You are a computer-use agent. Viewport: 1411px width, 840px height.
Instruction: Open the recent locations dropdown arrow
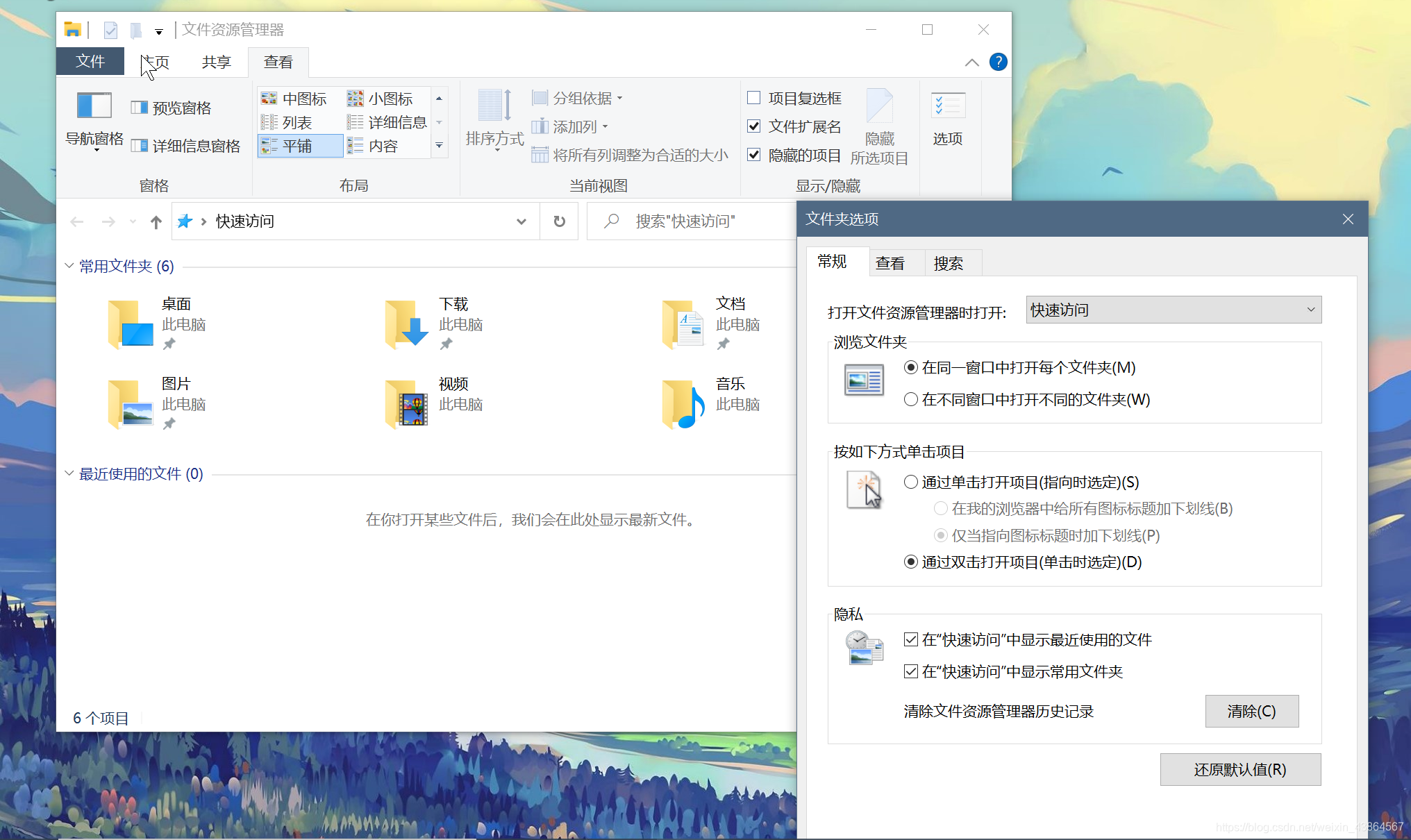point(133,221)
